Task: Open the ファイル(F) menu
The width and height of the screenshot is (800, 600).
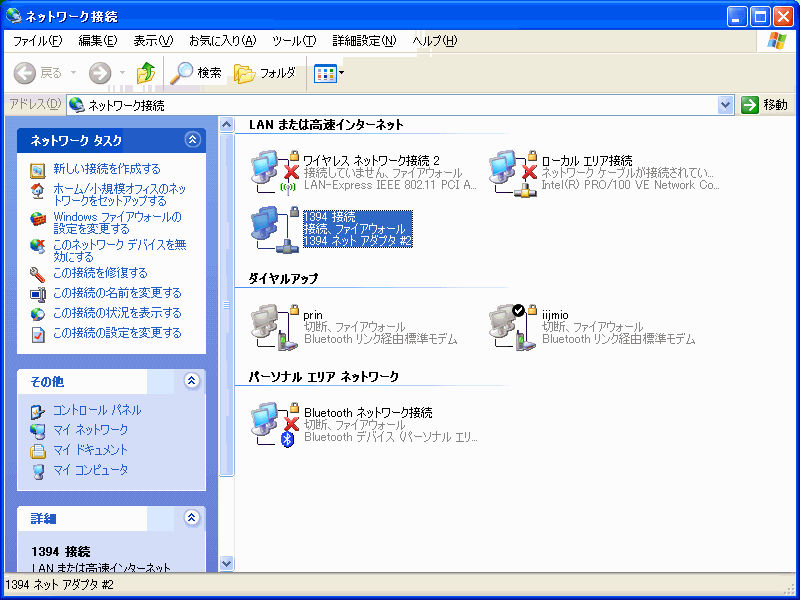Action: click(x=37, y=41)
